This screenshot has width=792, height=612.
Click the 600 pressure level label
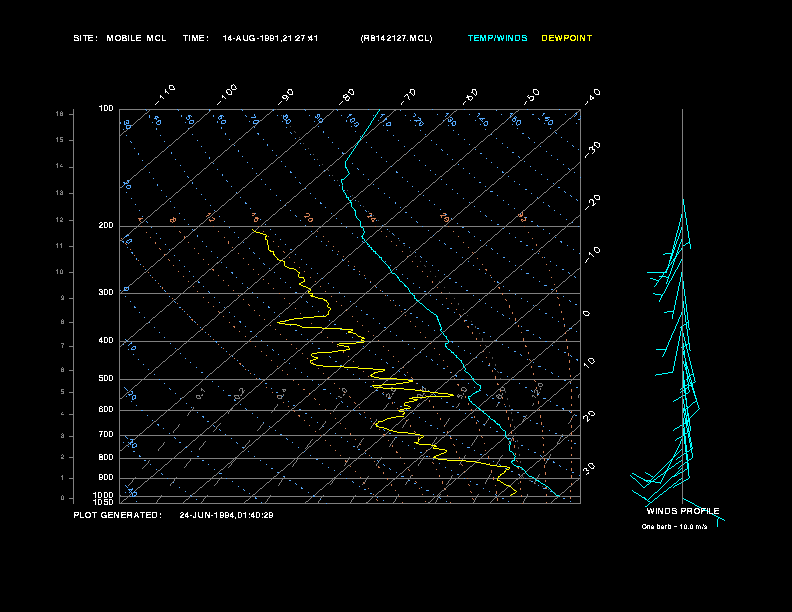(x=106, y=410)
